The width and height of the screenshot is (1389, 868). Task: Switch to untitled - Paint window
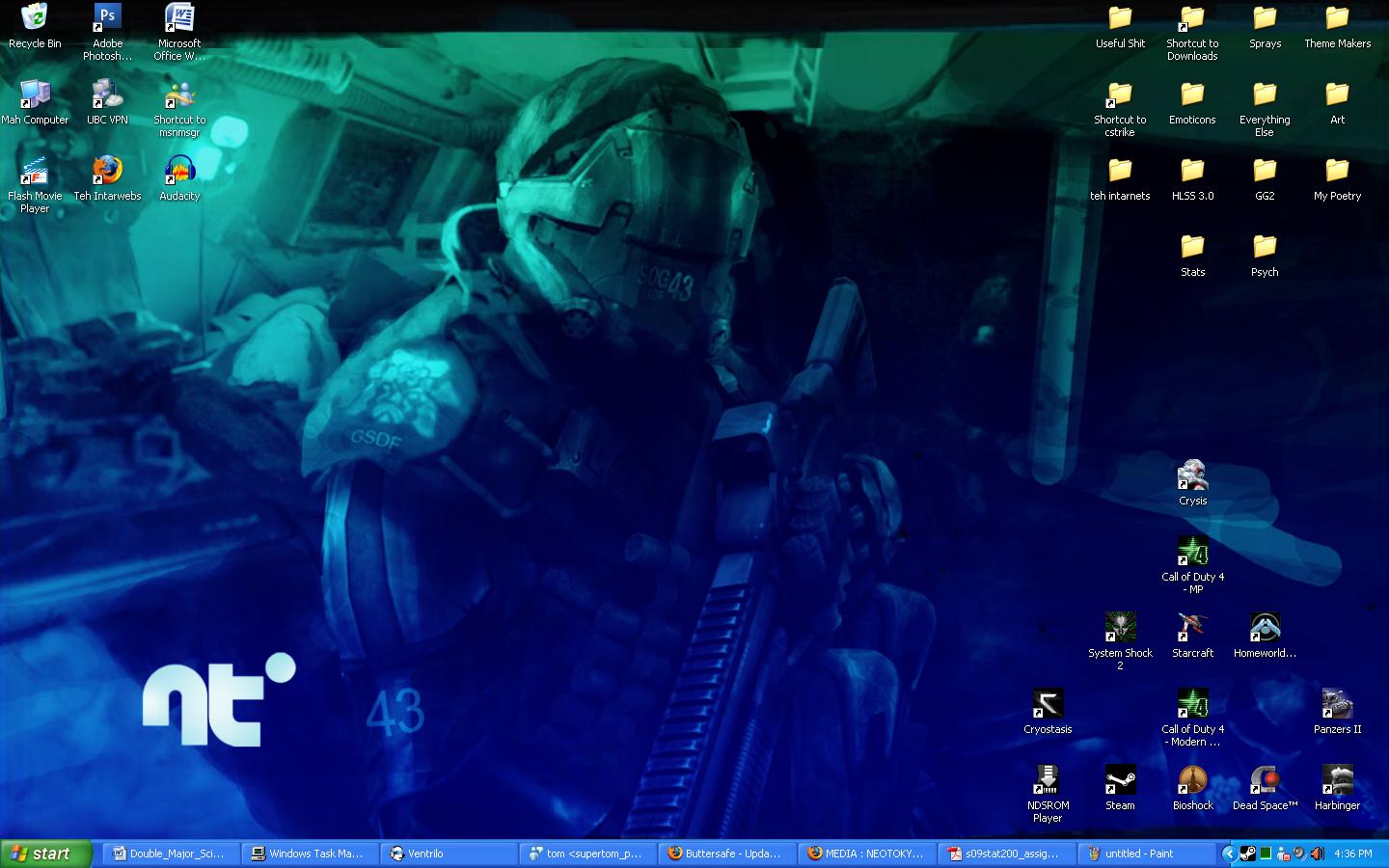tap(1146, 854)
